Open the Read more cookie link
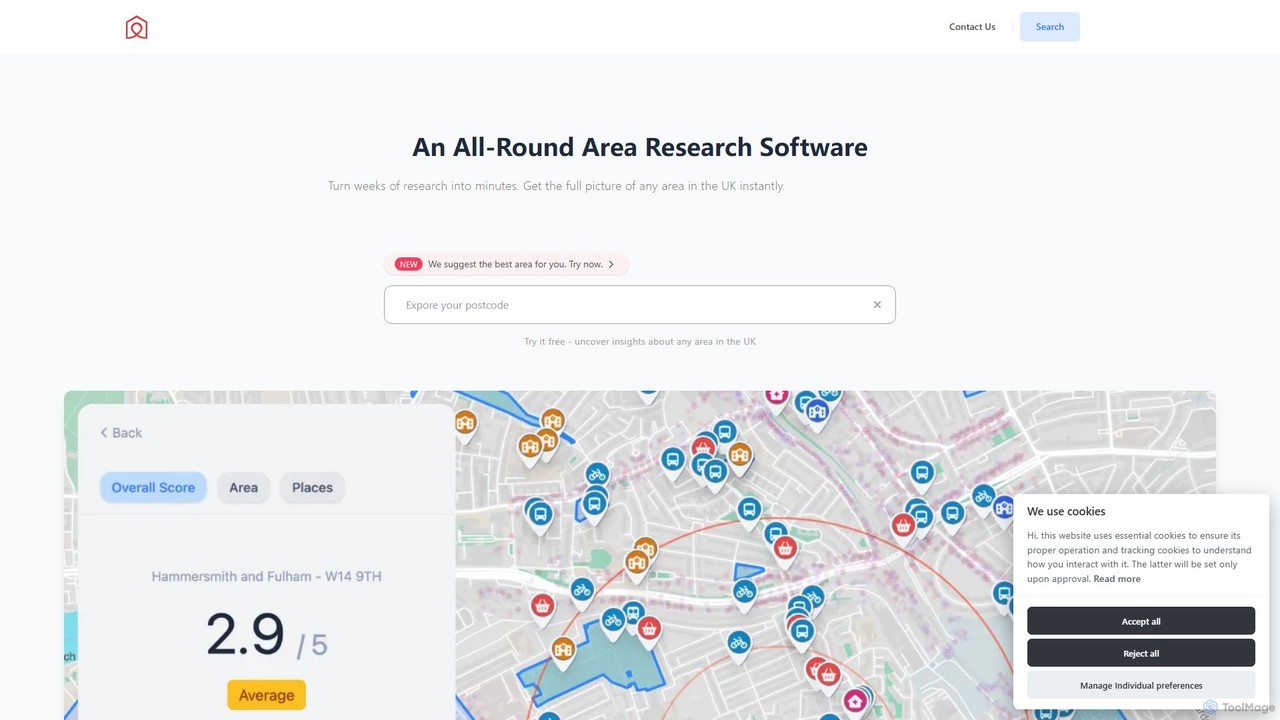 [x=1116, y=579]
